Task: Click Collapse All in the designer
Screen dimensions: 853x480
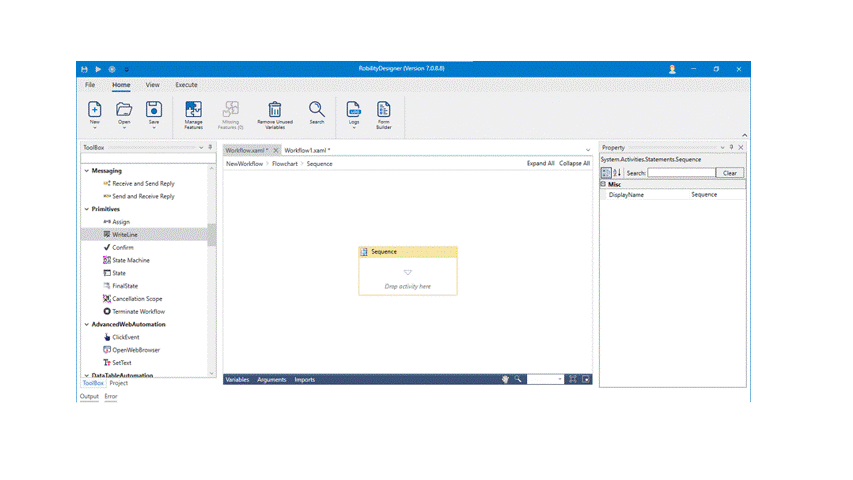Action: click(x=574, y=163)
